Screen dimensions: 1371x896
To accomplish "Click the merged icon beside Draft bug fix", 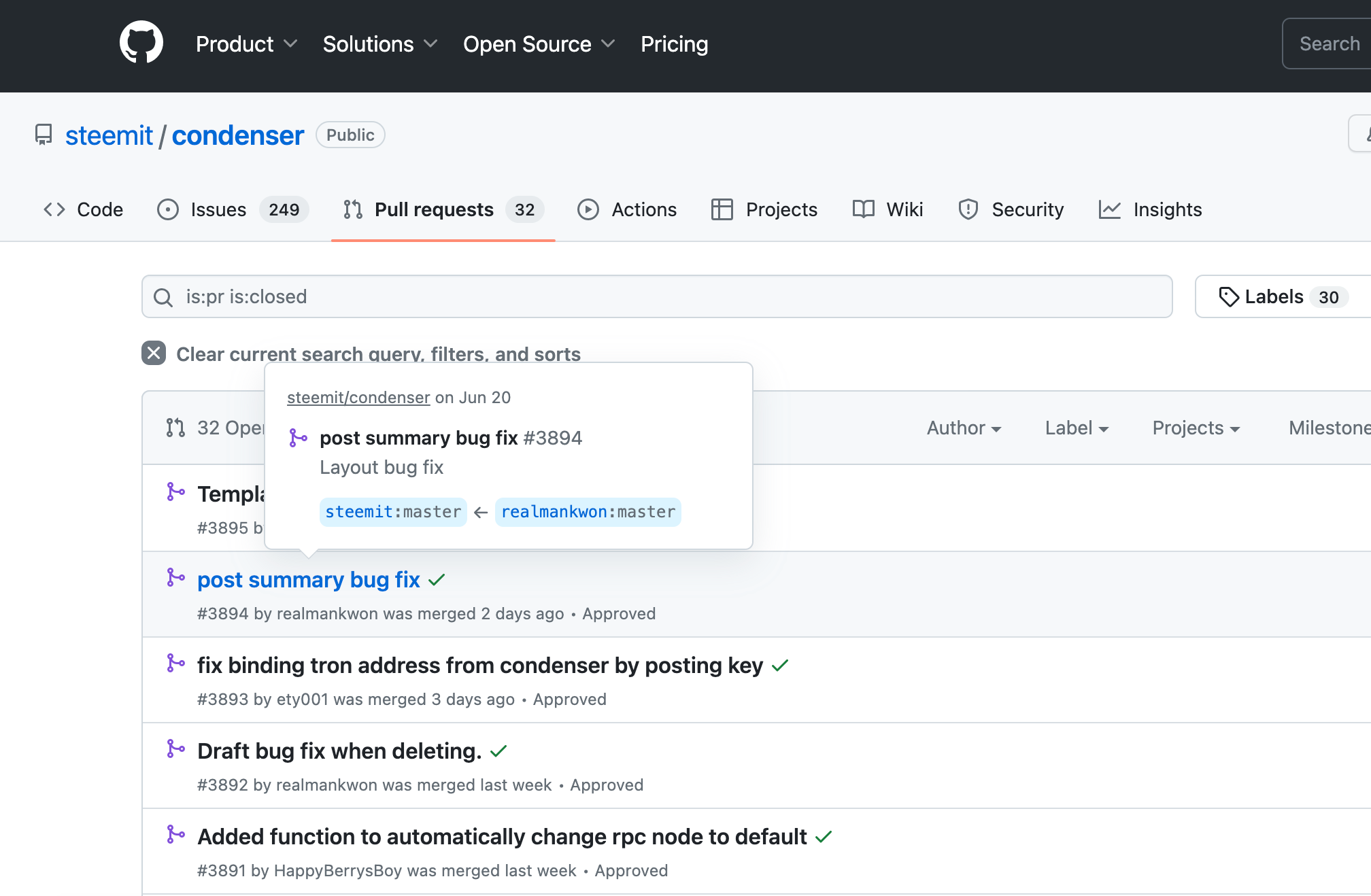I will tap(175, 749).
